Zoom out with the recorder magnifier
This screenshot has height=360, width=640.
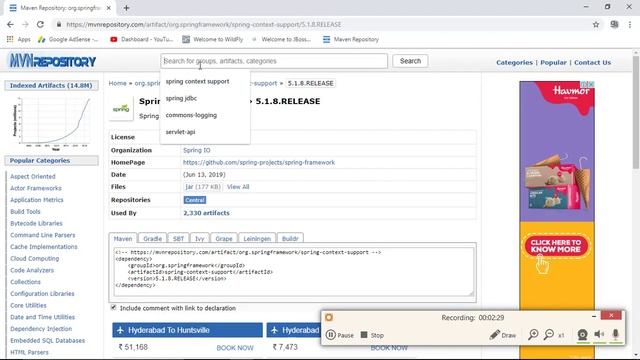pos(549,335)
